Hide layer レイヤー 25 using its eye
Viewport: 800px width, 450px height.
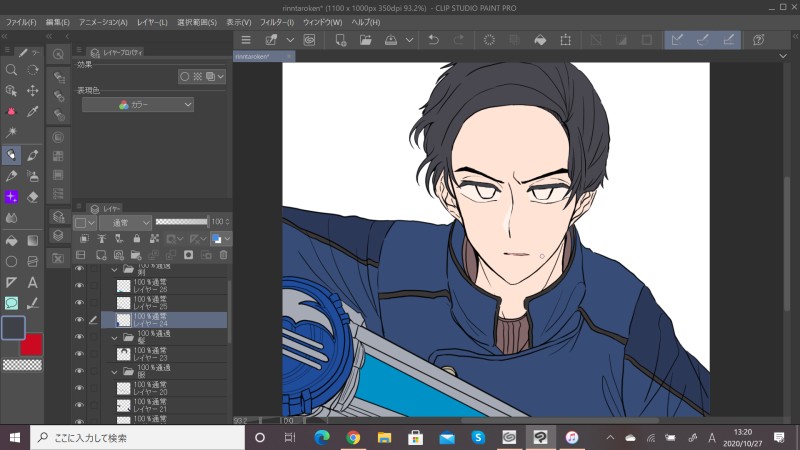(x=79, y=303)
